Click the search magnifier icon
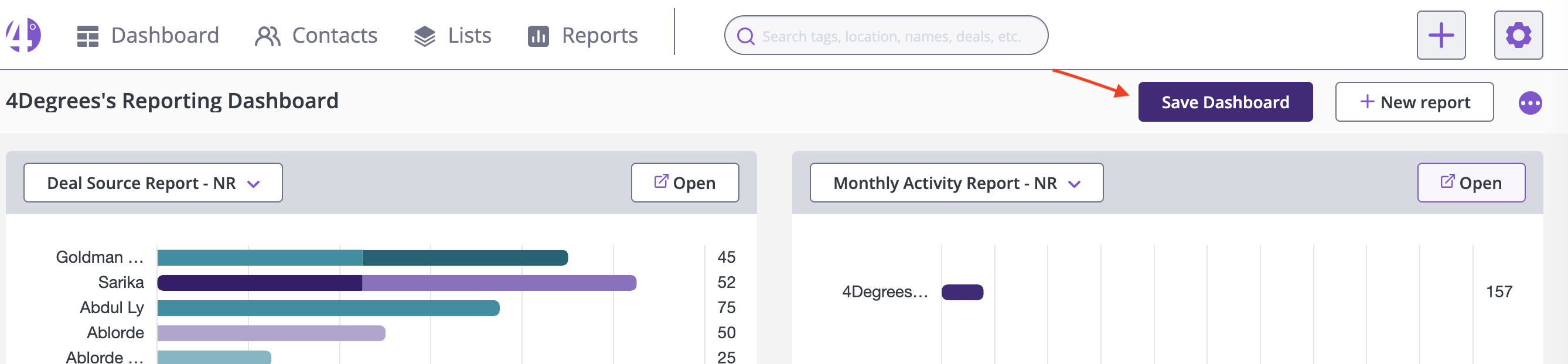This screenshot has height=364, width=1568. (x=745, y=36)
